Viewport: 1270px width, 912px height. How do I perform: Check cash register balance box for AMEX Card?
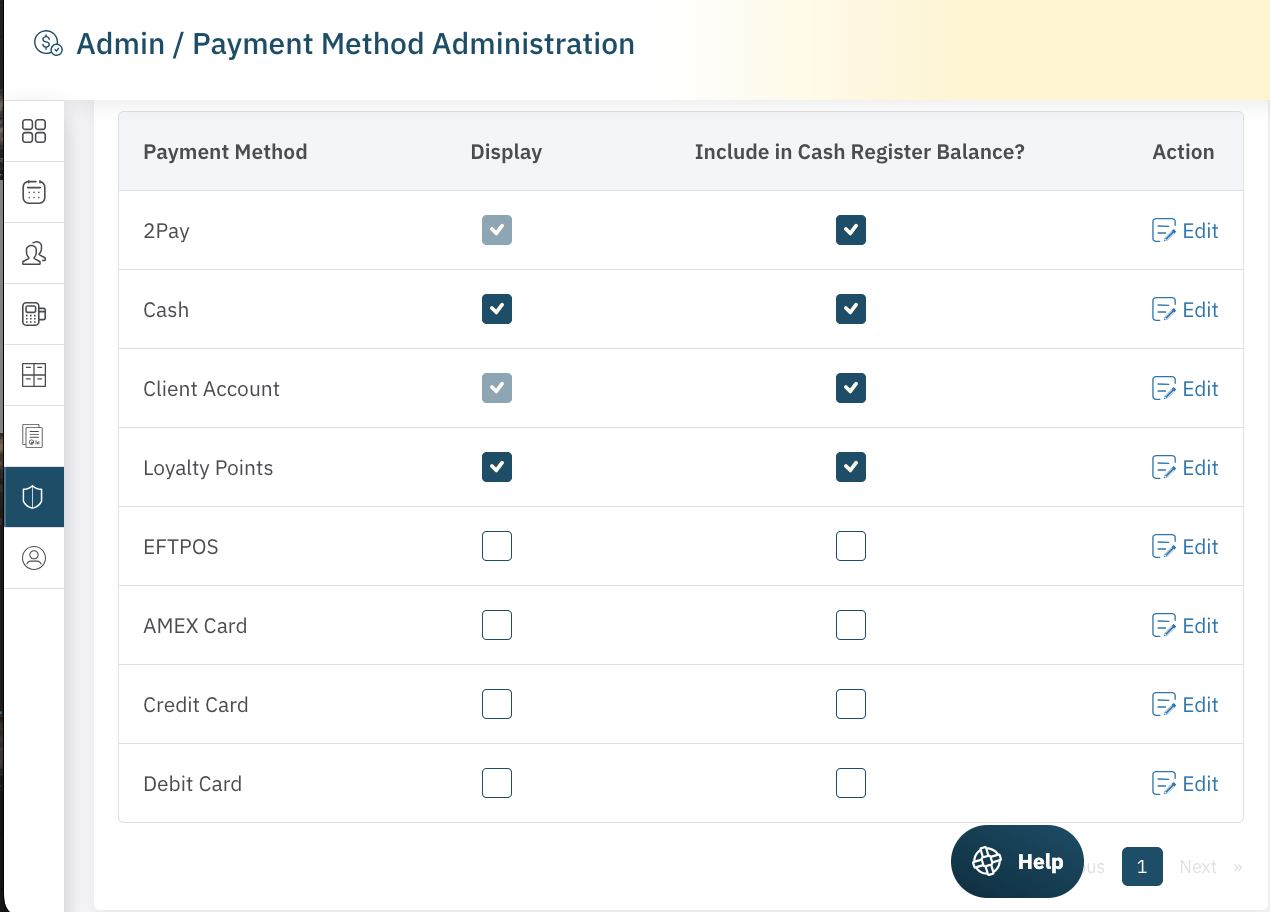(851, 625)
